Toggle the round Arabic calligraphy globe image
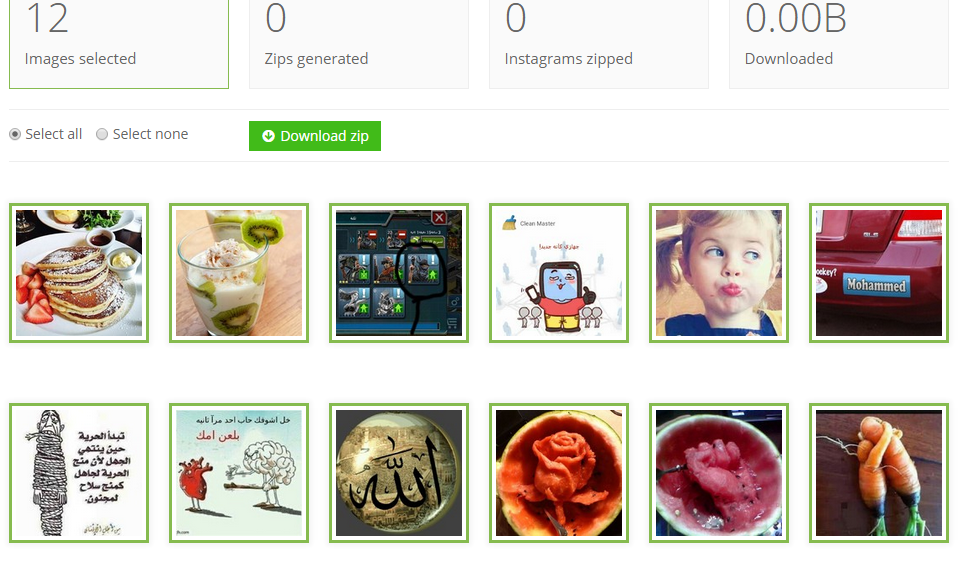 tap(399, 473)
